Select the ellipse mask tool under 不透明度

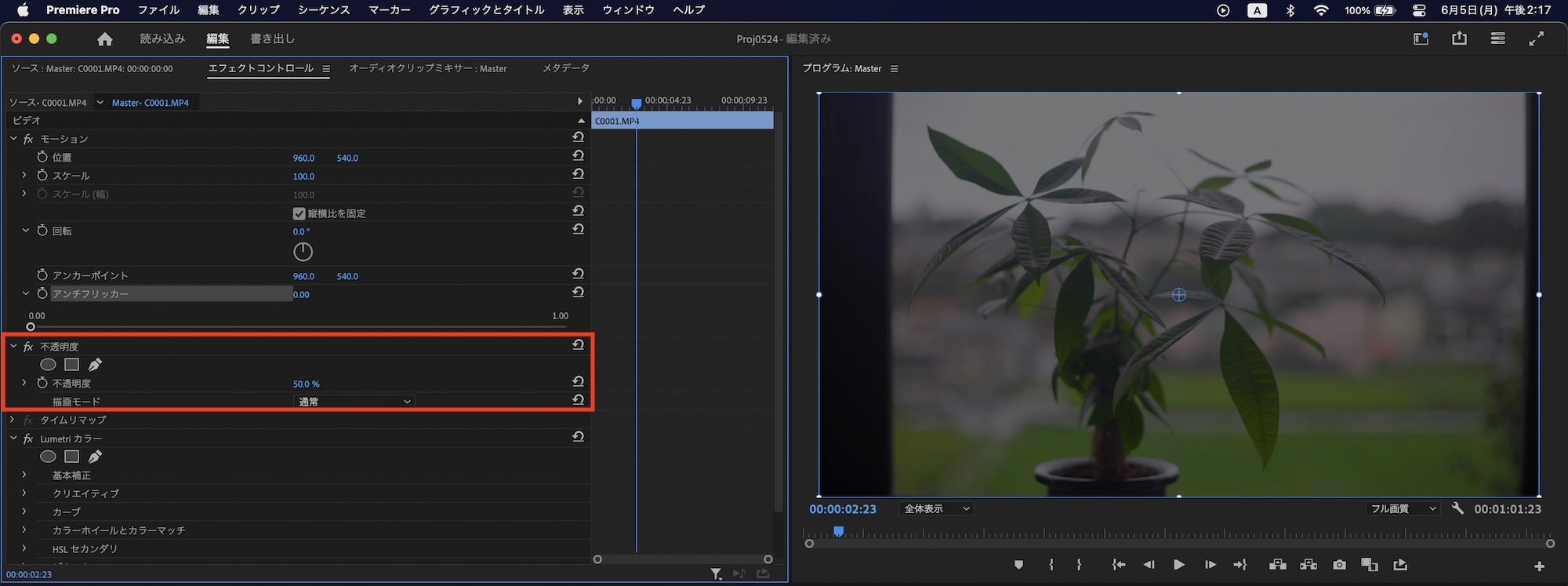tap(48, 365)
